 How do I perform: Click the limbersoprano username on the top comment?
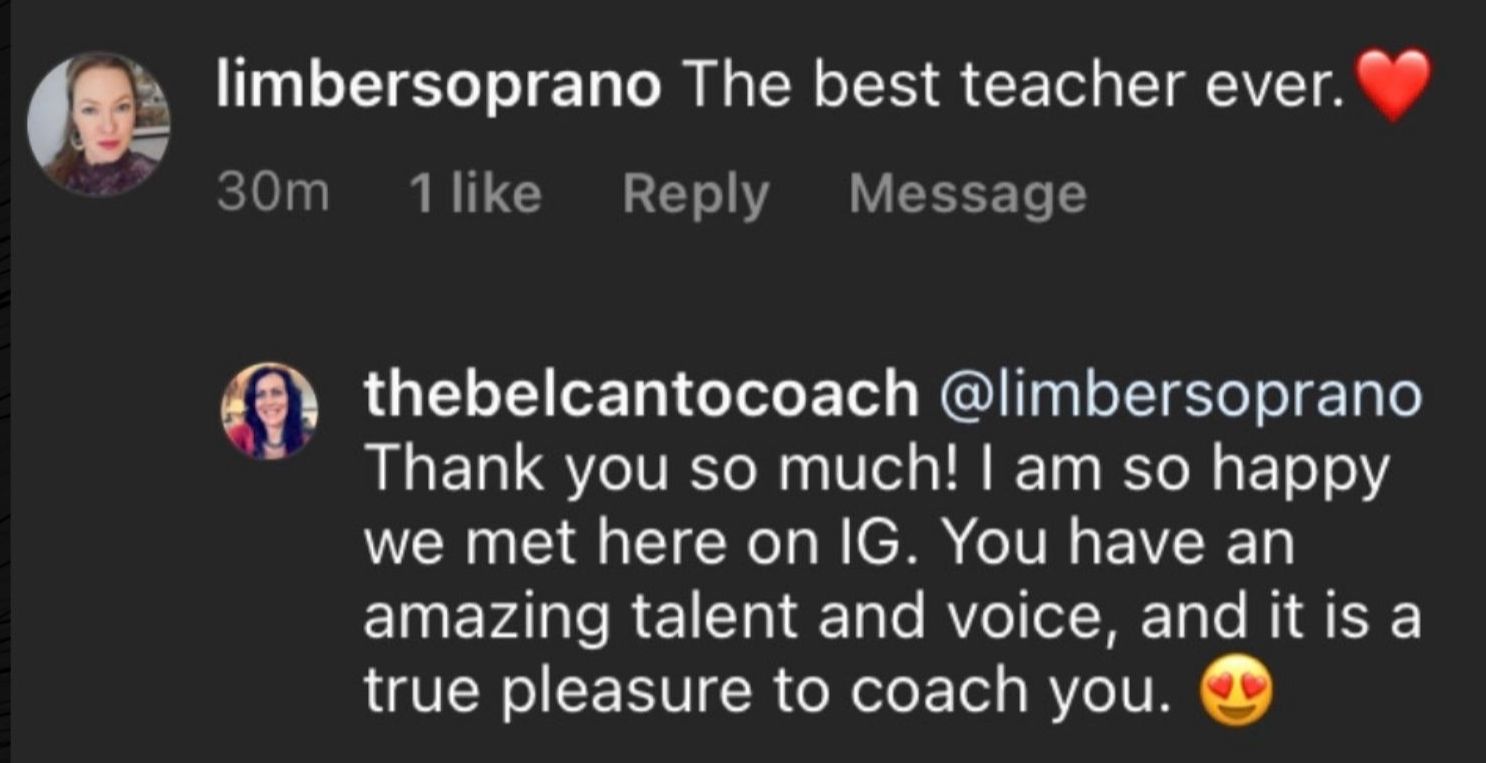[x=438, y=87]
